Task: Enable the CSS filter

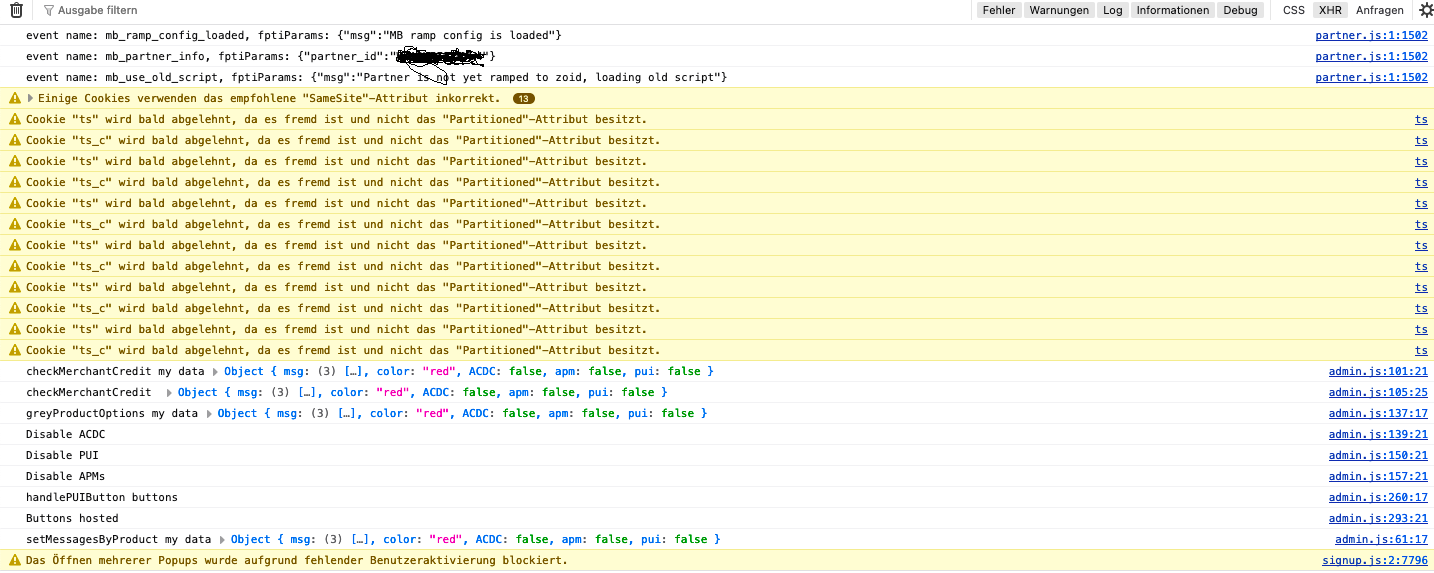Action: pyautogui.click(x=1294, y=10)
